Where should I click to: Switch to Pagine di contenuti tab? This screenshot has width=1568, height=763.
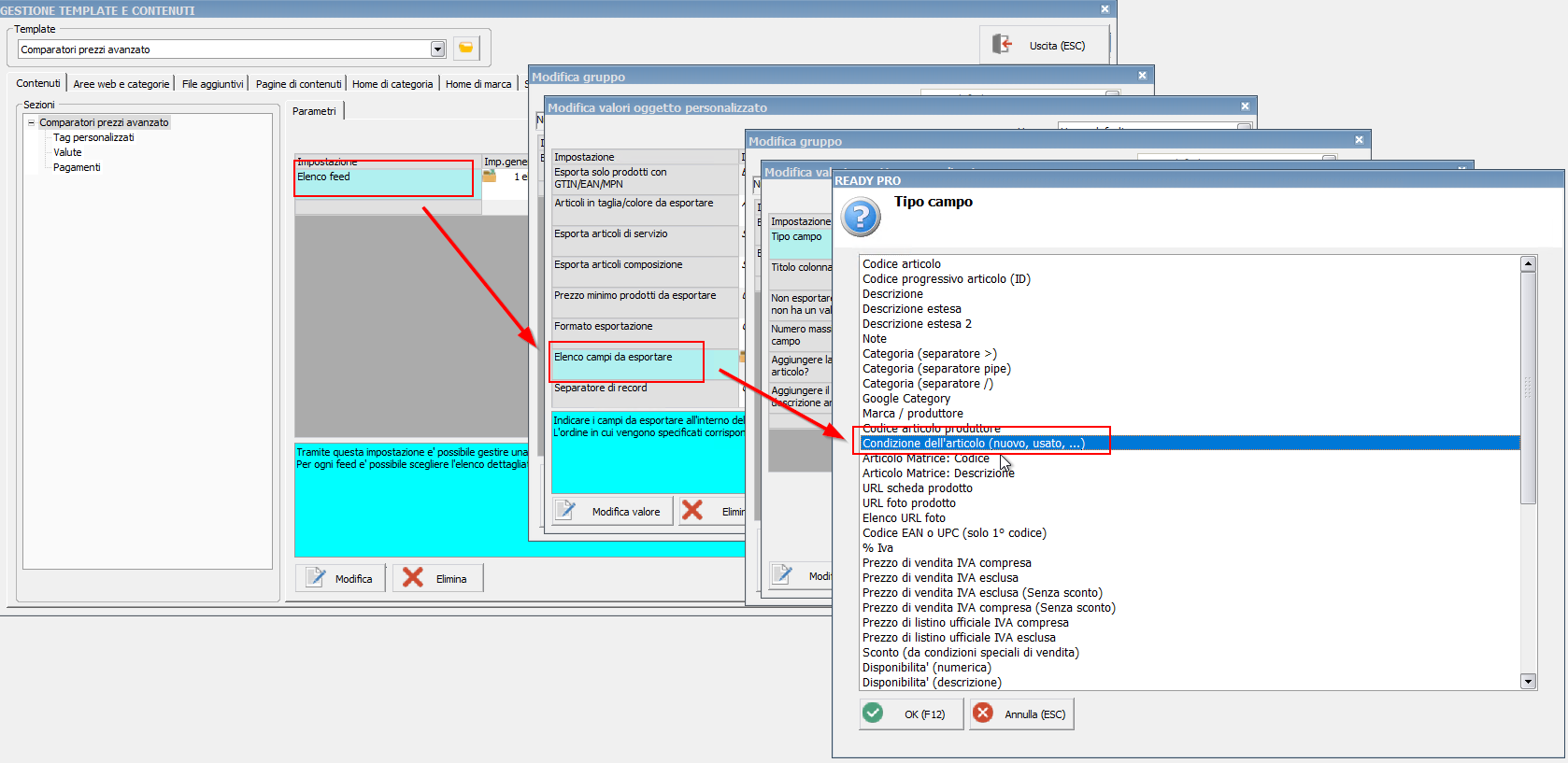point(298,84)
